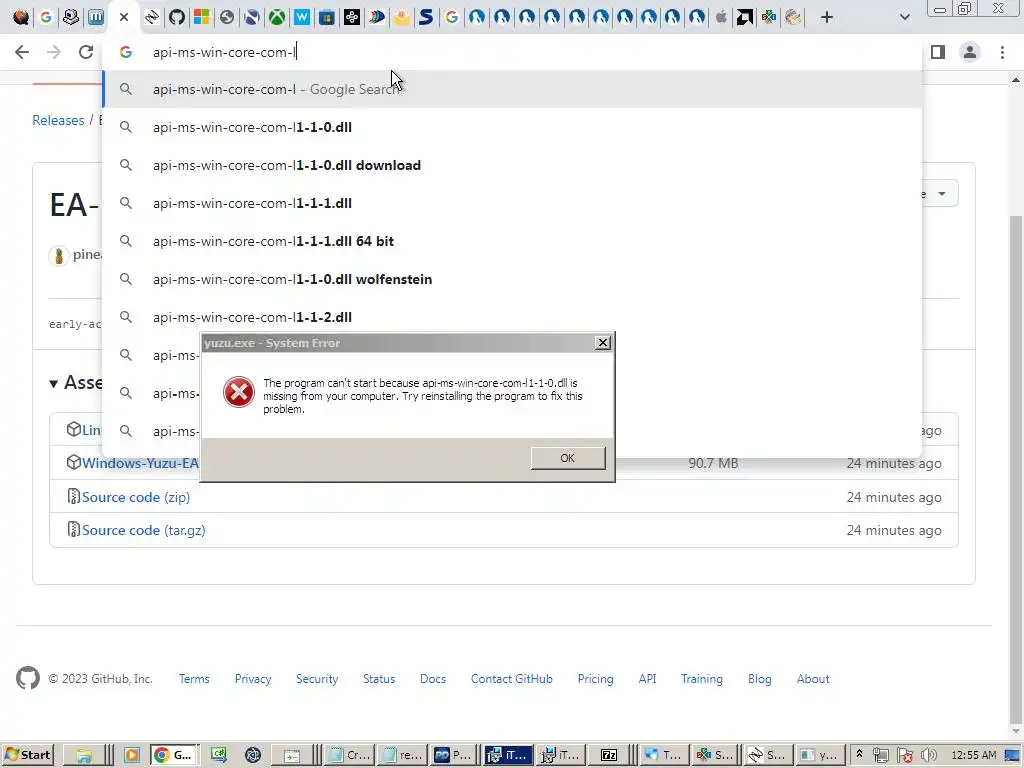The height and width of the screenshot is (768, 1024).
Task: Click the GitHub logo in footer
Action: pyautogui.click(x=28, y=679)
